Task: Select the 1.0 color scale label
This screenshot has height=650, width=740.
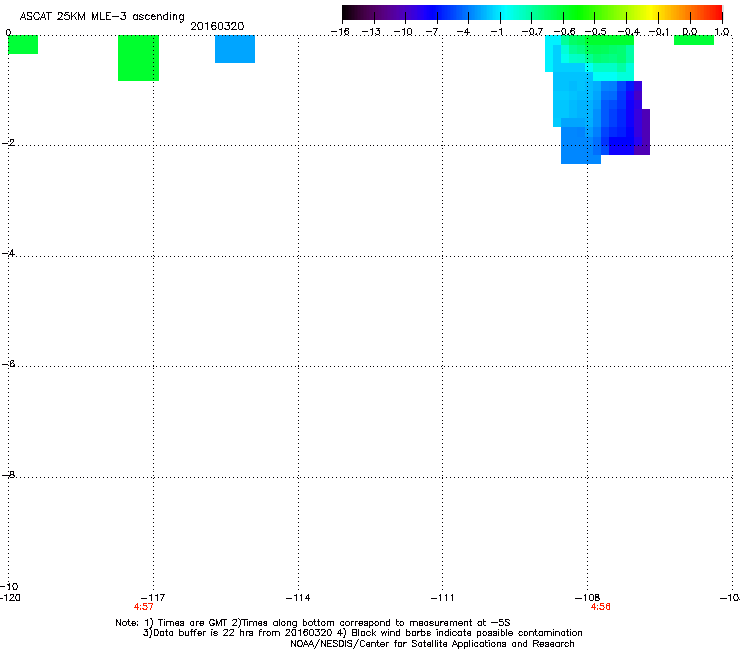Action: (722, 32)
